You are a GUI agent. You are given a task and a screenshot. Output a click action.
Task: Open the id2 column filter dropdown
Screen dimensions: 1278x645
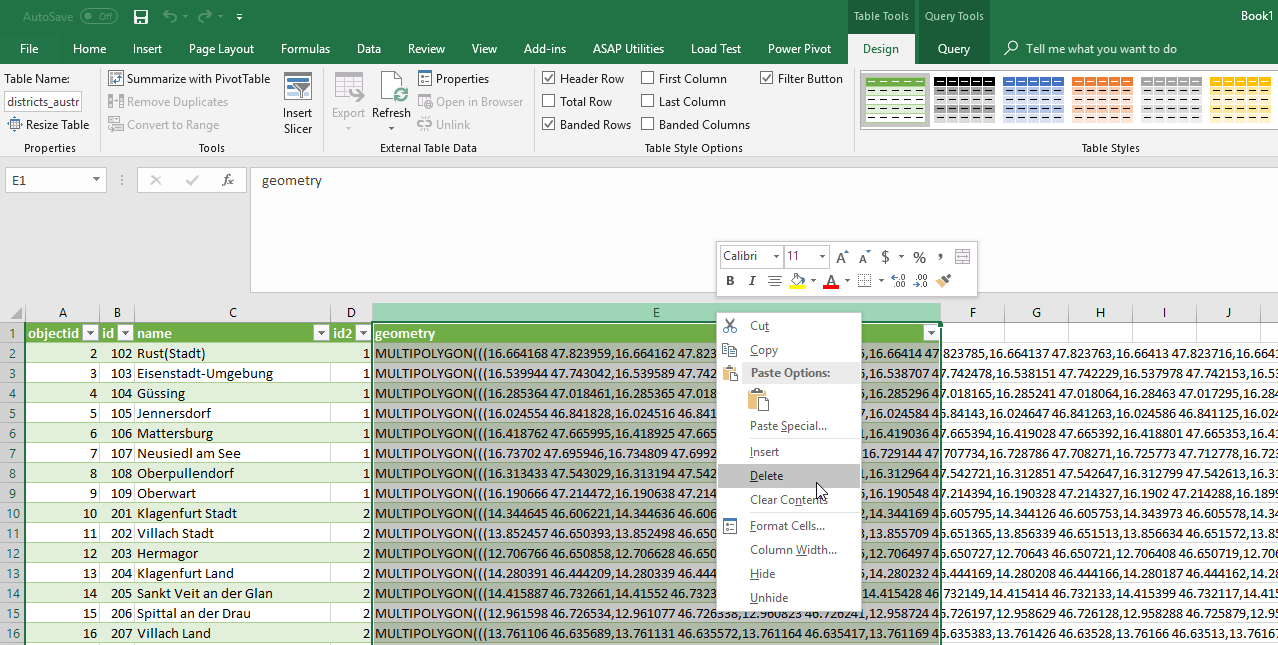[x=363, y=333]
